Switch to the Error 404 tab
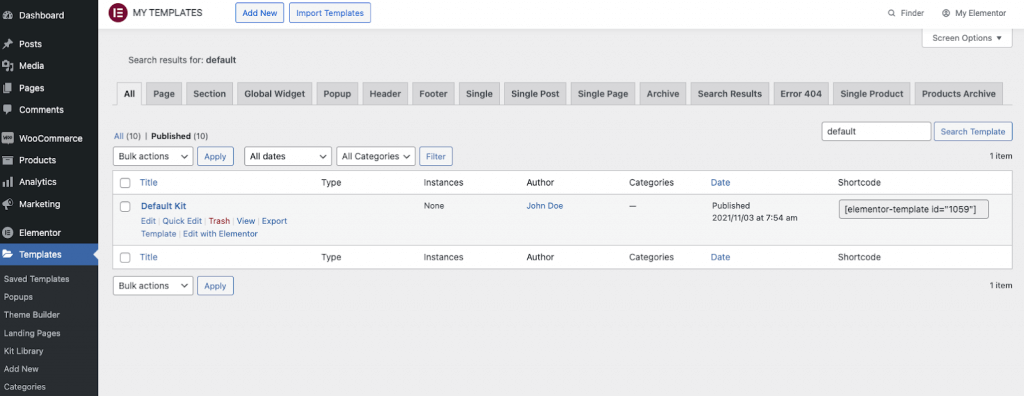 tap(801, 93)
